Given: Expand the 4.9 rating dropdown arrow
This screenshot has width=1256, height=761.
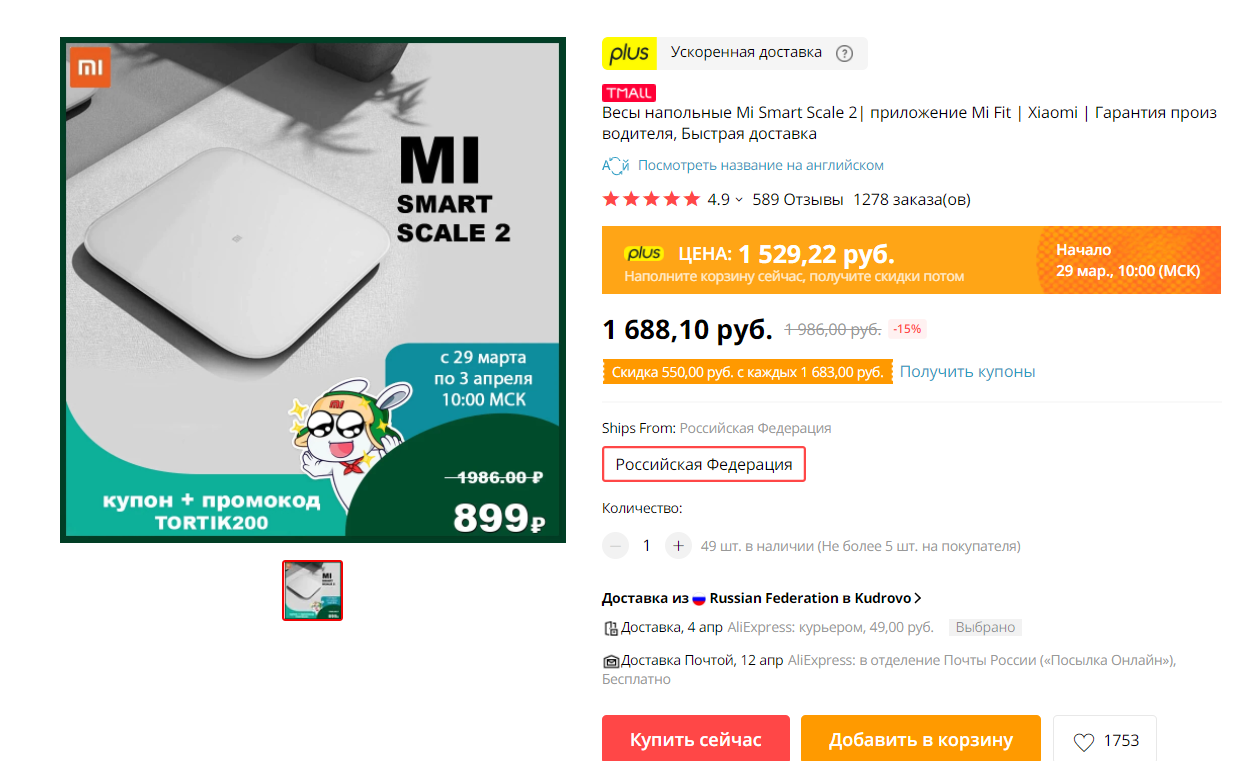Looking at the screenshot, I should click(x=739, y=200).
